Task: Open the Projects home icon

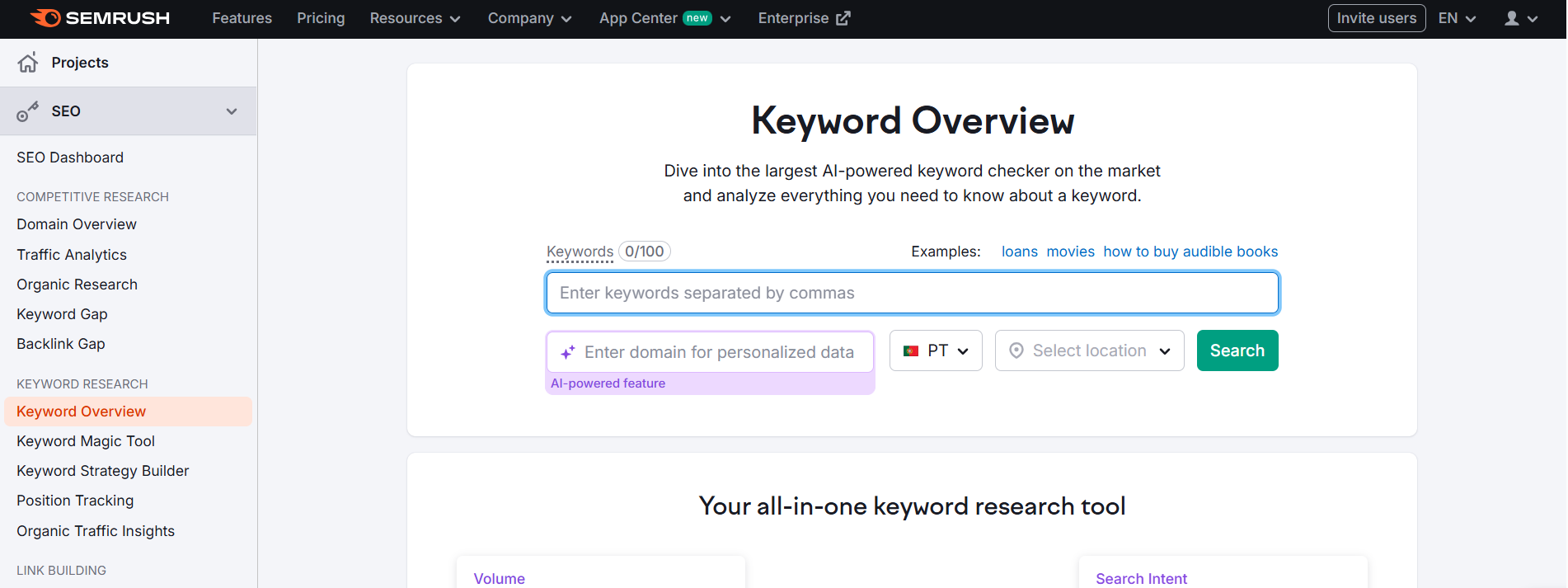Action: point(28,63)
